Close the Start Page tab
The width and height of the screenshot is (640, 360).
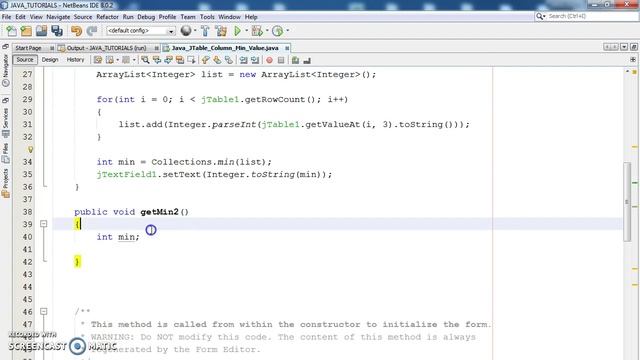[x=52, y=48]
